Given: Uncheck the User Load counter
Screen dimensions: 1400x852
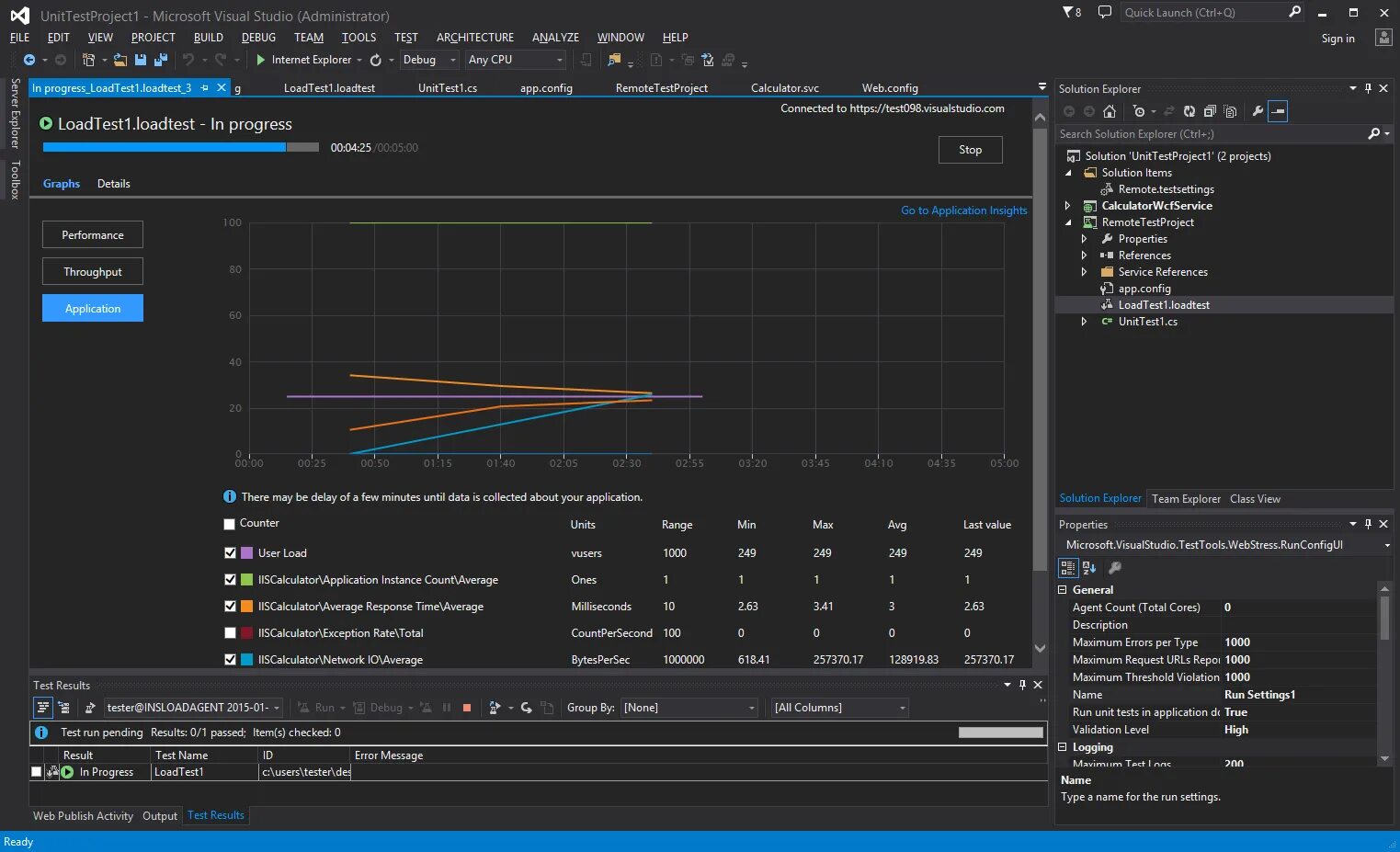Looking at the screenshot, I should [x=229, y=552].
